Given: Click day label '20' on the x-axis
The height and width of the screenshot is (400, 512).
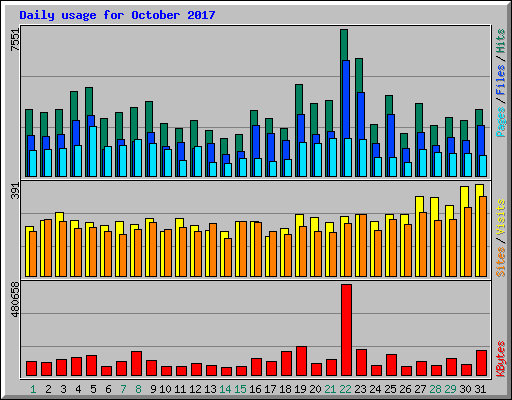Looking at the screenshot, I should [315, 389].
